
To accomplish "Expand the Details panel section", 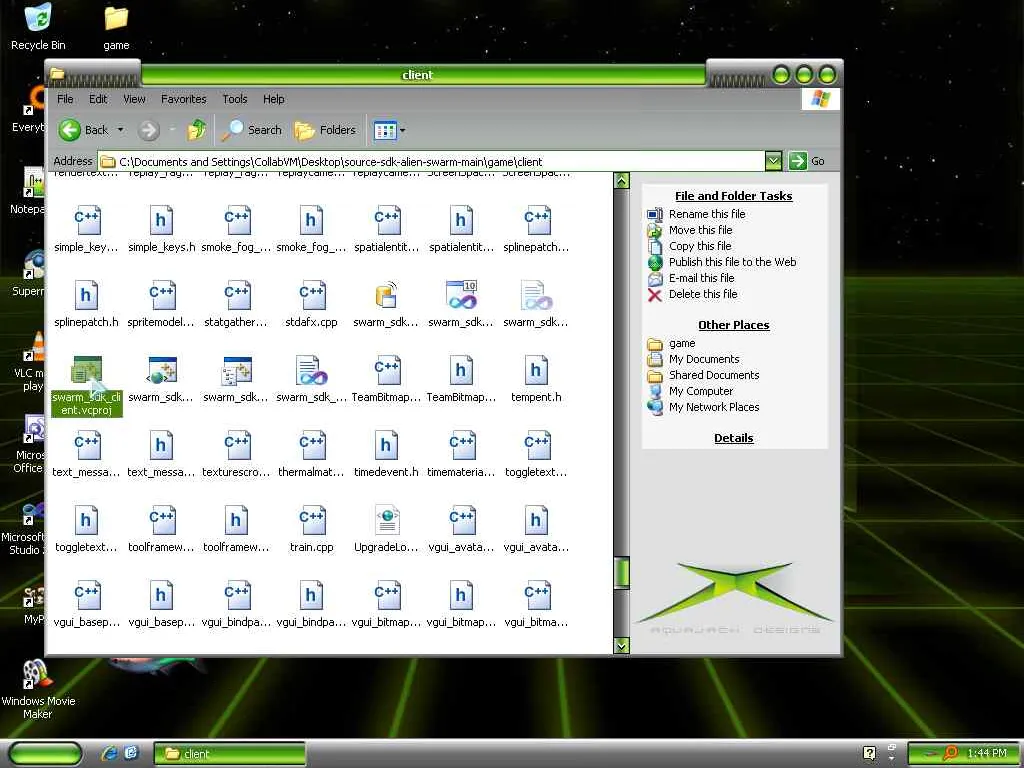I will pyautogui.click(x=733, y=438).
